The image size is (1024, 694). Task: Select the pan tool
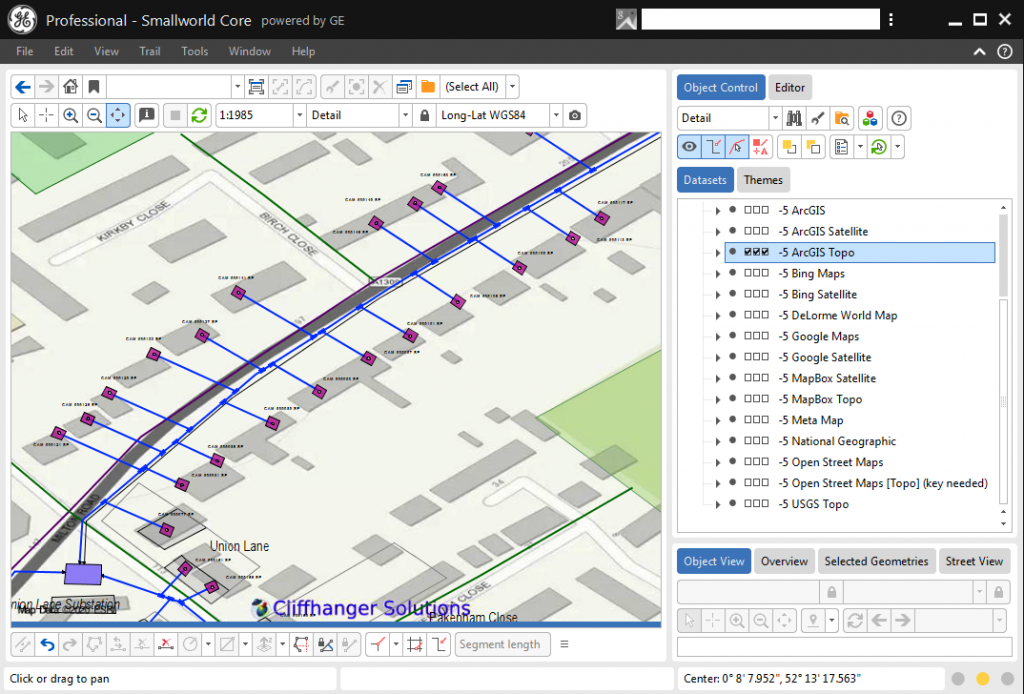(118, 116)
